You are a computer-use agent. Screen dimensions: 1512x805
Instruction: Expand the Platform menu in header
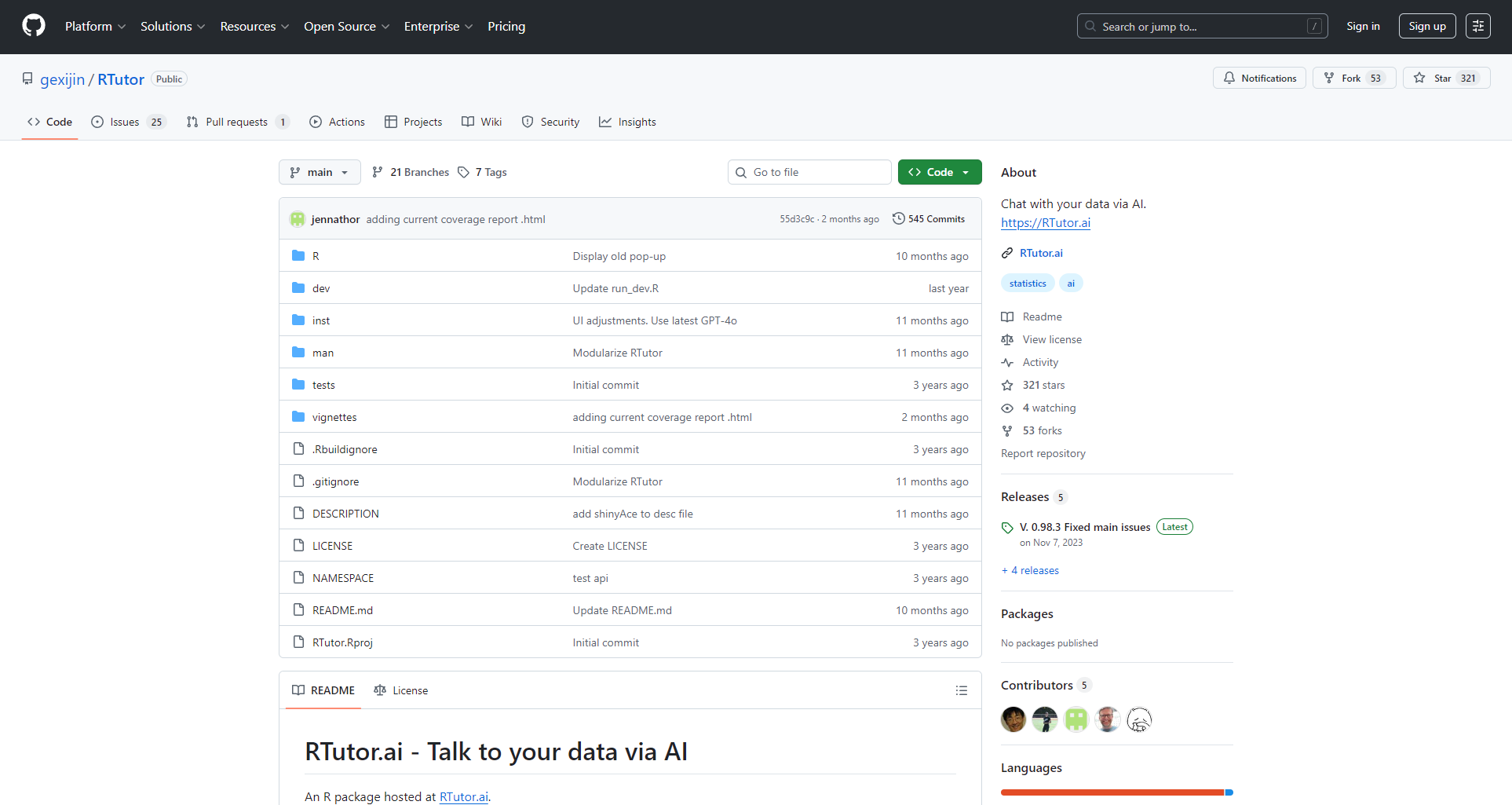tap(95, 26)
